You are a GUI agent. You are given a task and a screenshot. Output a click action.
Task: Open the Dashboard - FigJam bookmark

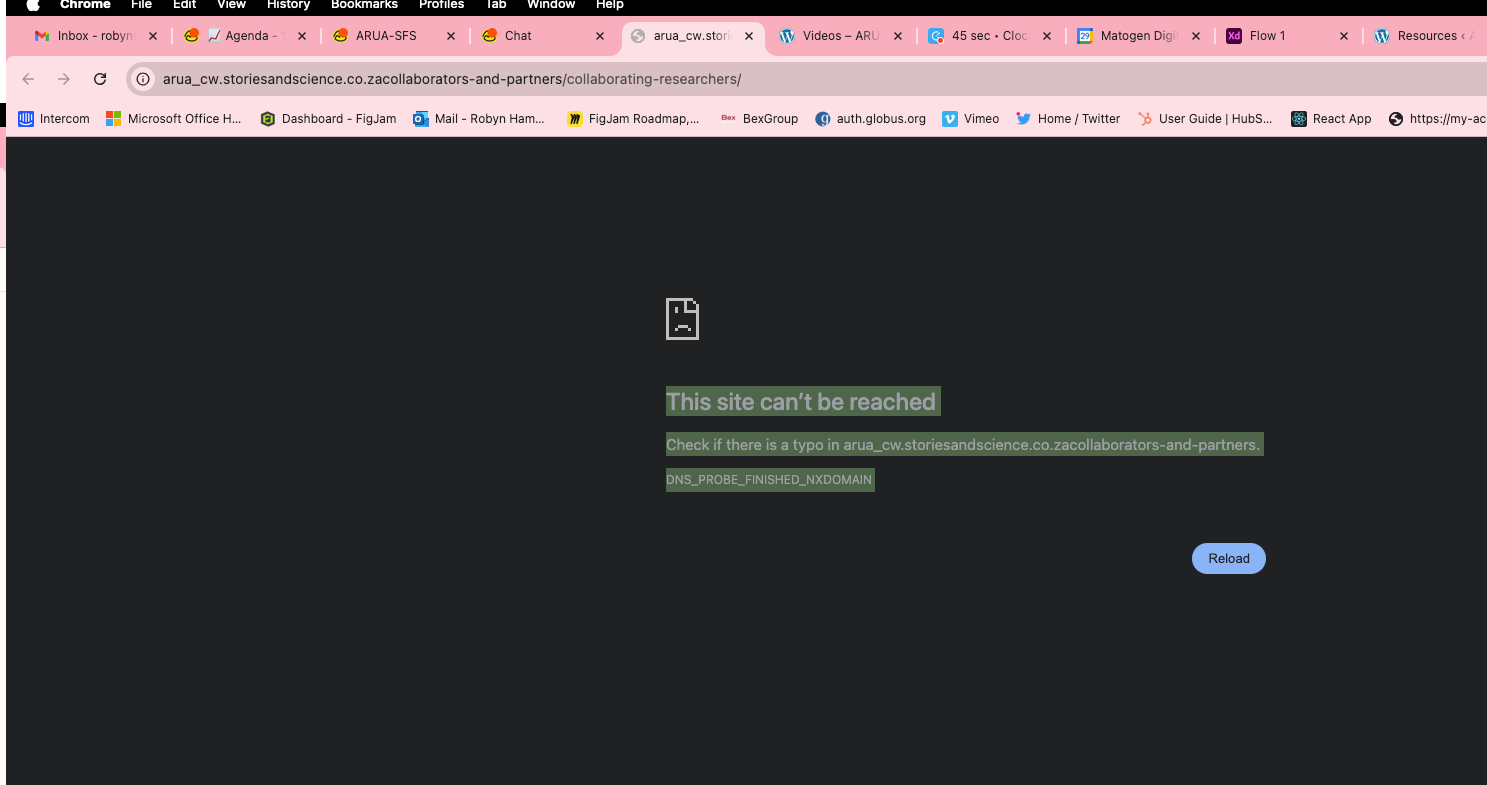click(328, 119)
